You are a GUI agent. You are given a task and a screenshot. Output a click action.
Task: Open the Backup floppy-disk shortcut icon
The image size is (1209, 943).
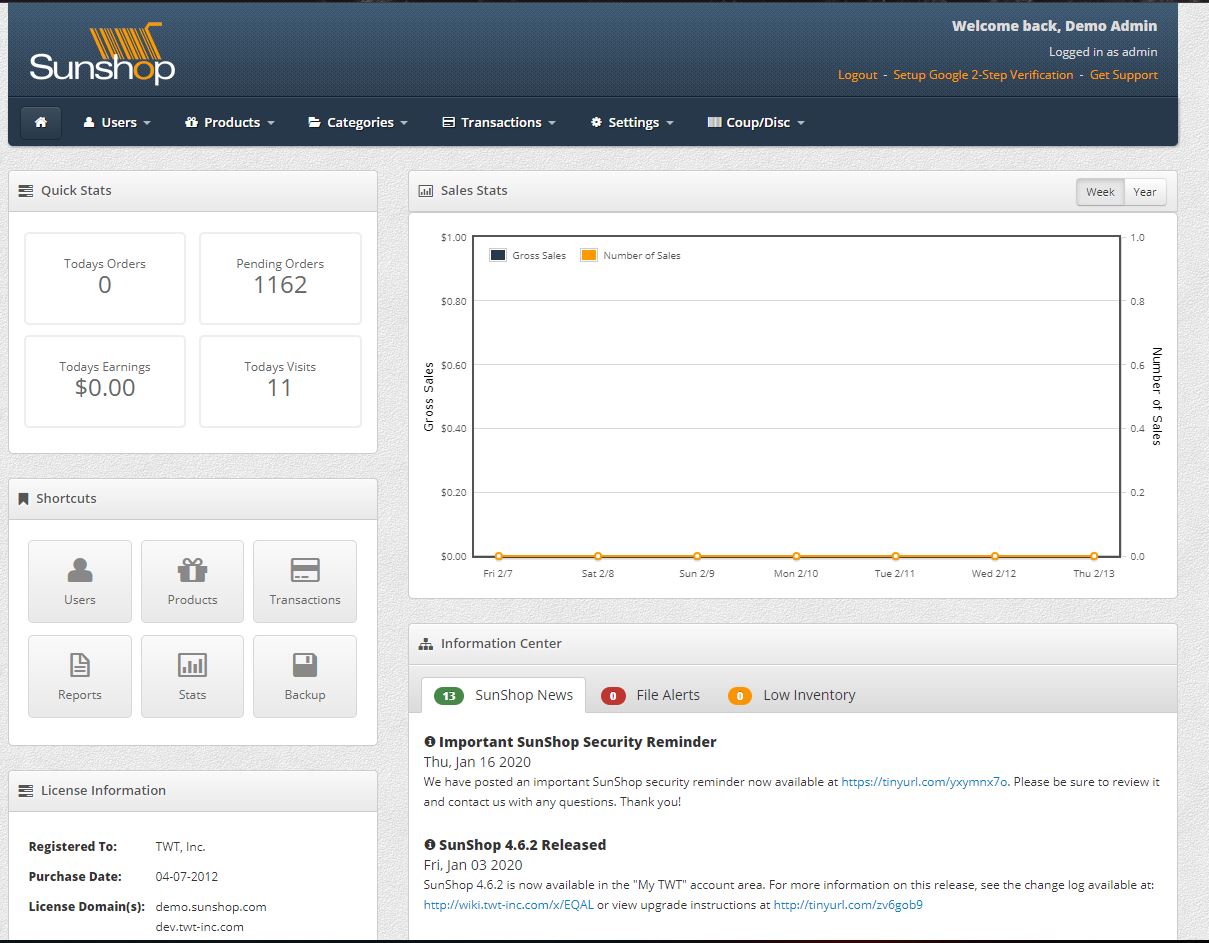[x=305, y=676]
